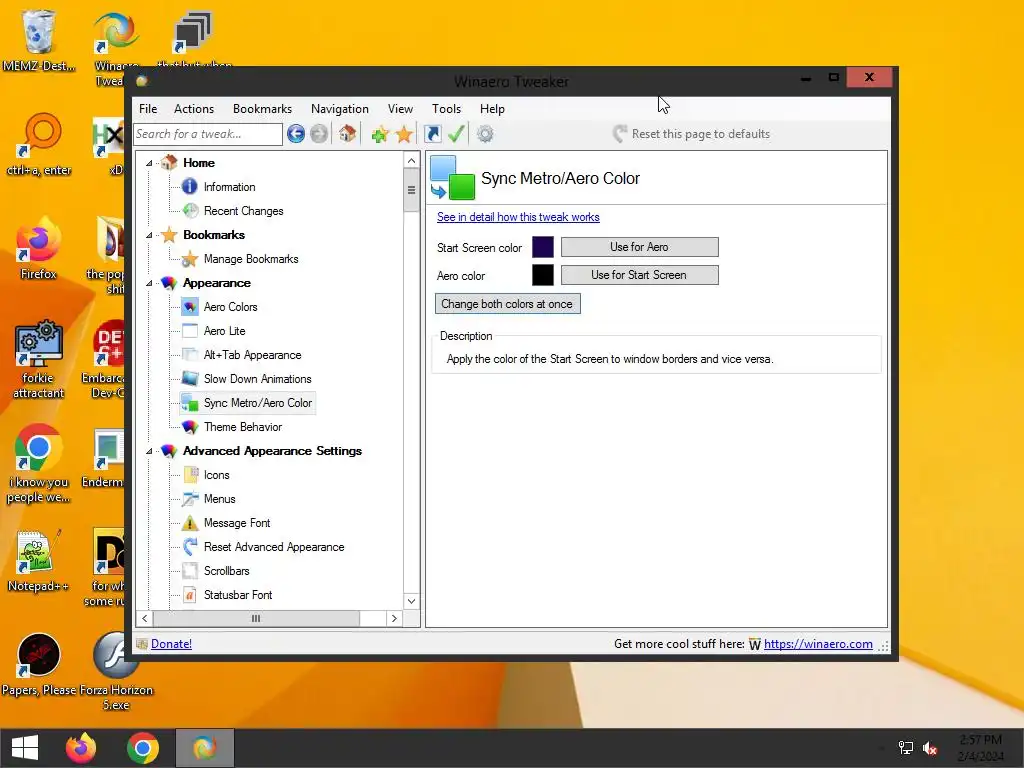
Task: Click the Reset Advanced Appearance icon
Action: (x=190, y=547)
